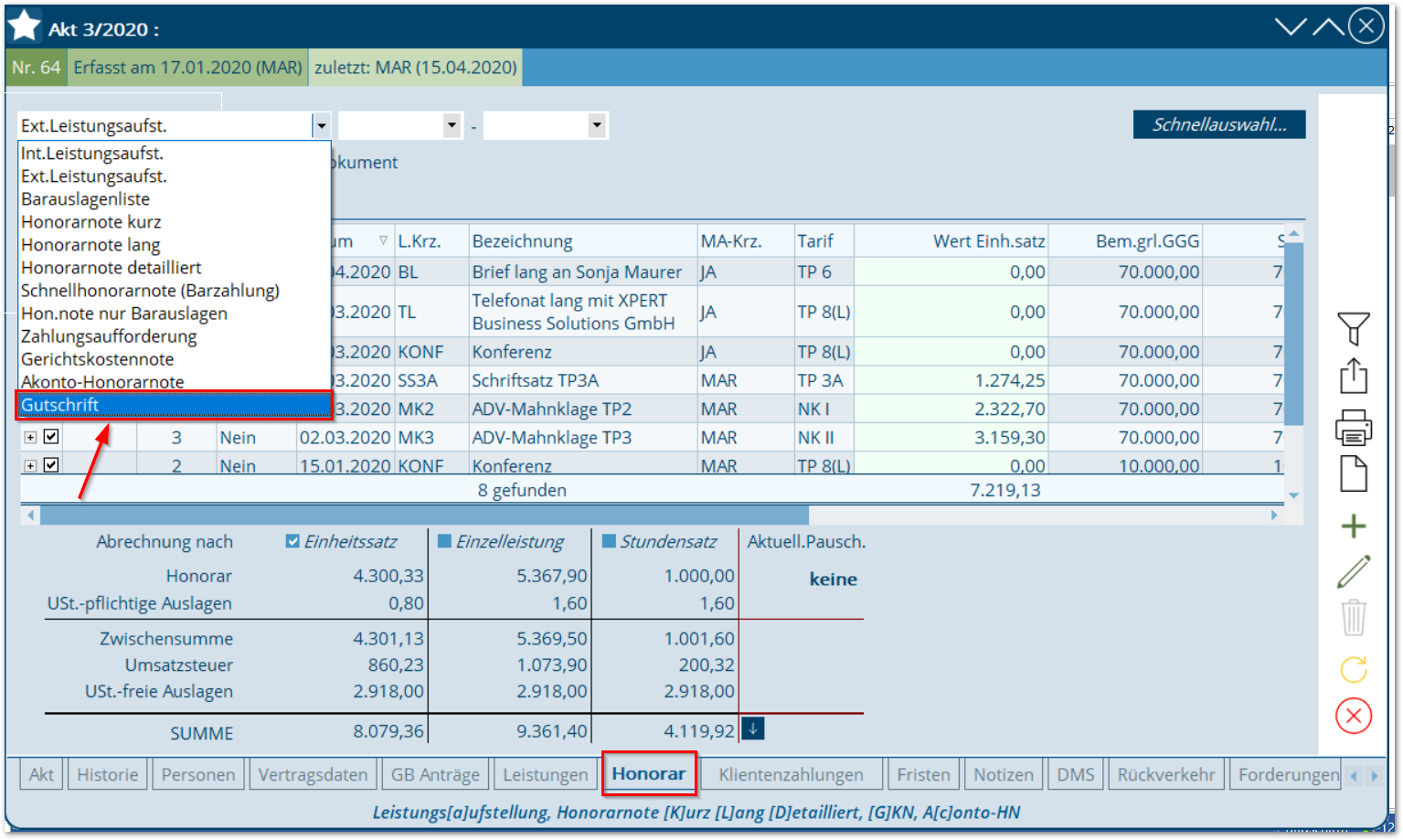Choose Barauslagenliste in the dropdown list
Screen dimensions: 1403x840
[174, 199]
